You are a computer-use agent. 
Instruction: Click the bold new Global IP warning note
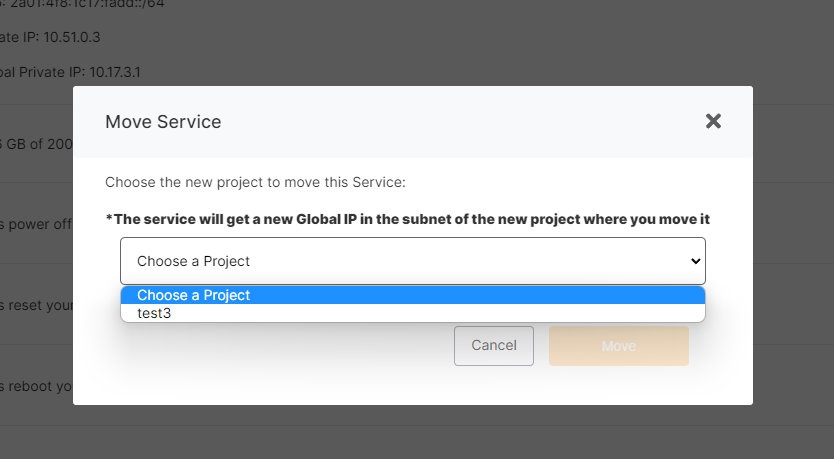[414, 219]
